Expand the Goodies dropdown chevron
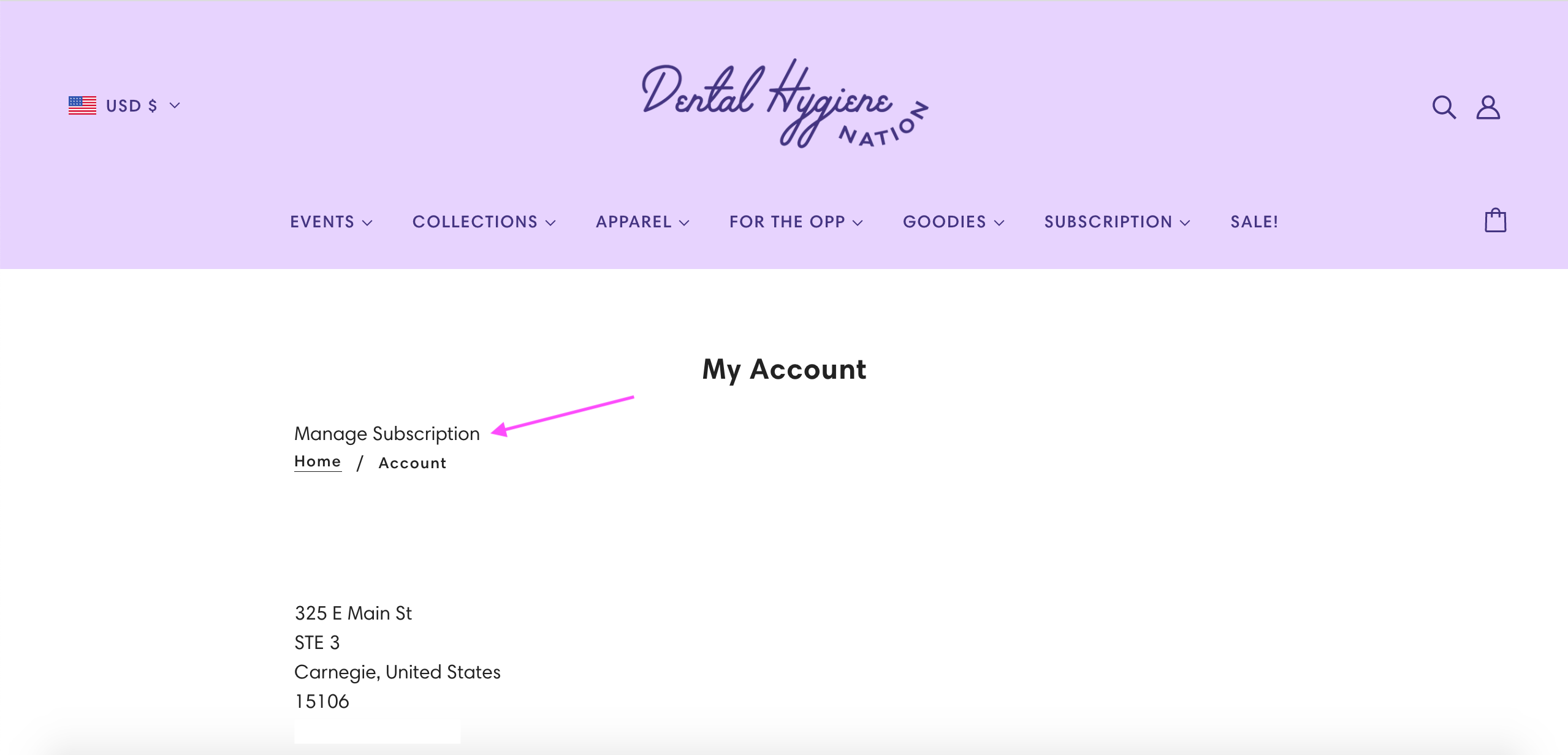 (999, 222)
